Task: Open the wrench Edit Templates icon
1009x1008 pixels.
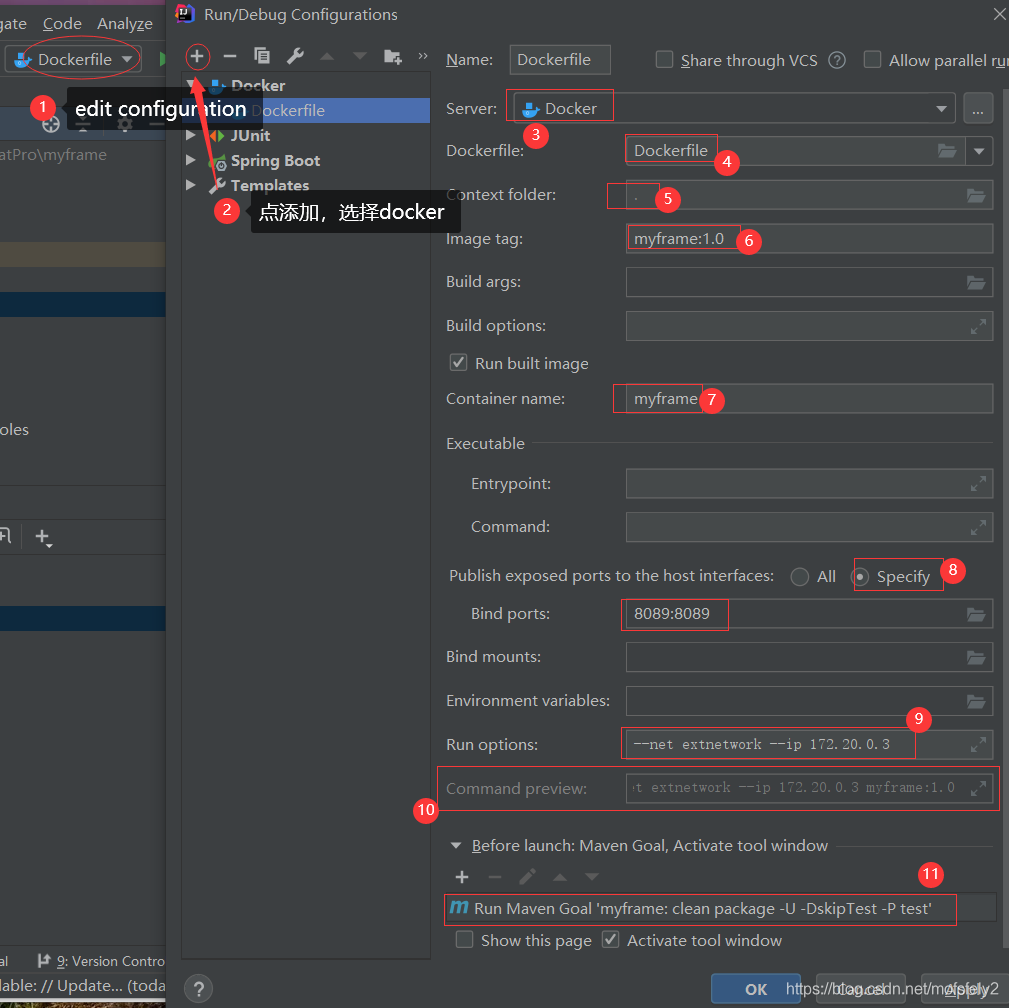Action: pyautogui.click(x=295, y=56)
